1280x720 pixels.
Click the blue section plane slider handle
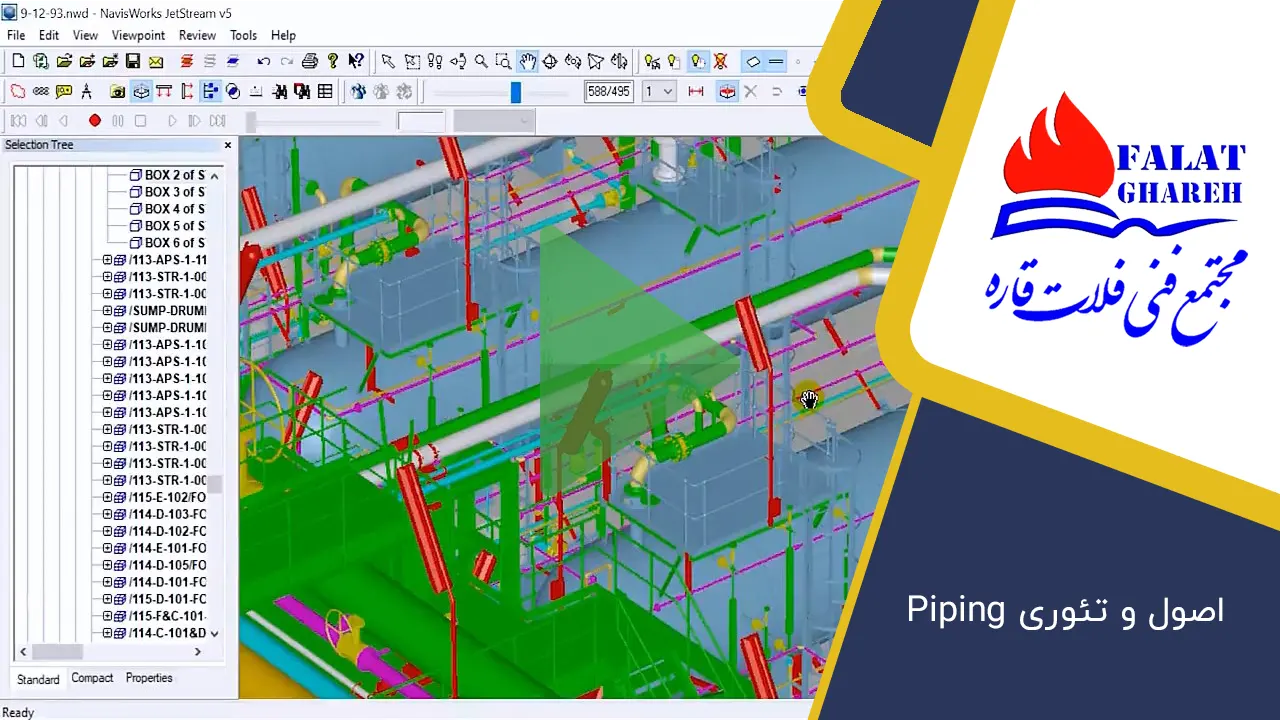[x=515, y=92]
